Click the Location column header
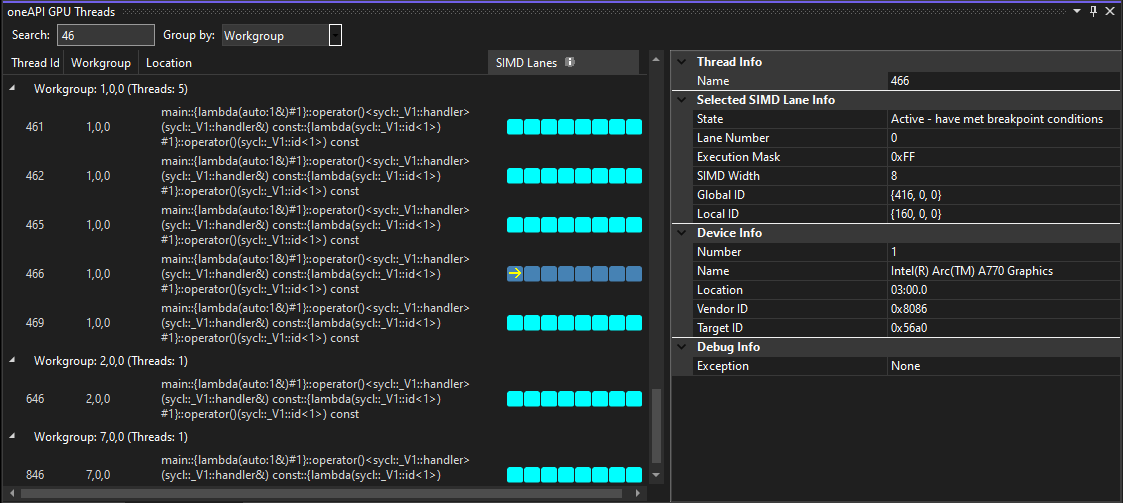This screenshot has height=503, width=1123. click(x=169, y=63)
